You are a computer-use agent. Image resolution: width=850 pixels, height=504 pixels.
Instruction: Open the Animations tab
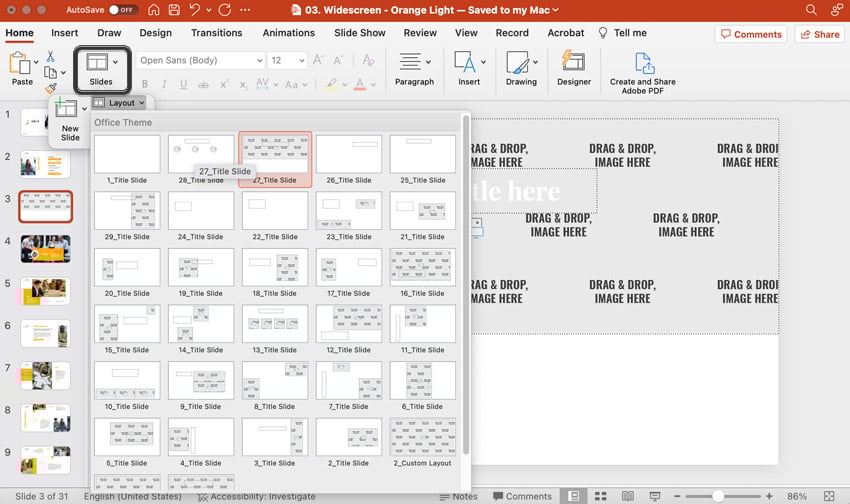pos(288,33)
